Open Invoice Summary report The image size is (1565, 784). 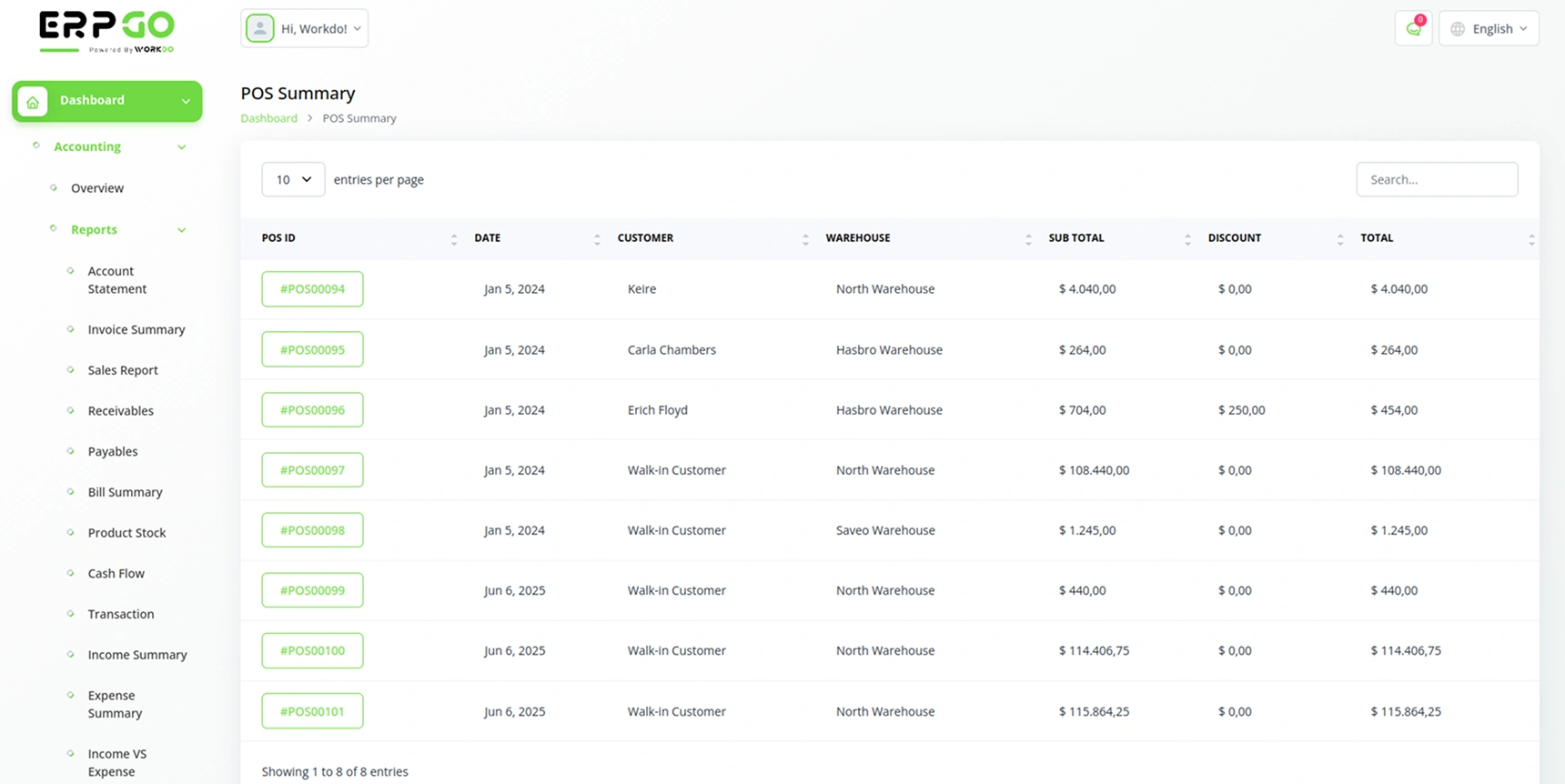point(136,329)
